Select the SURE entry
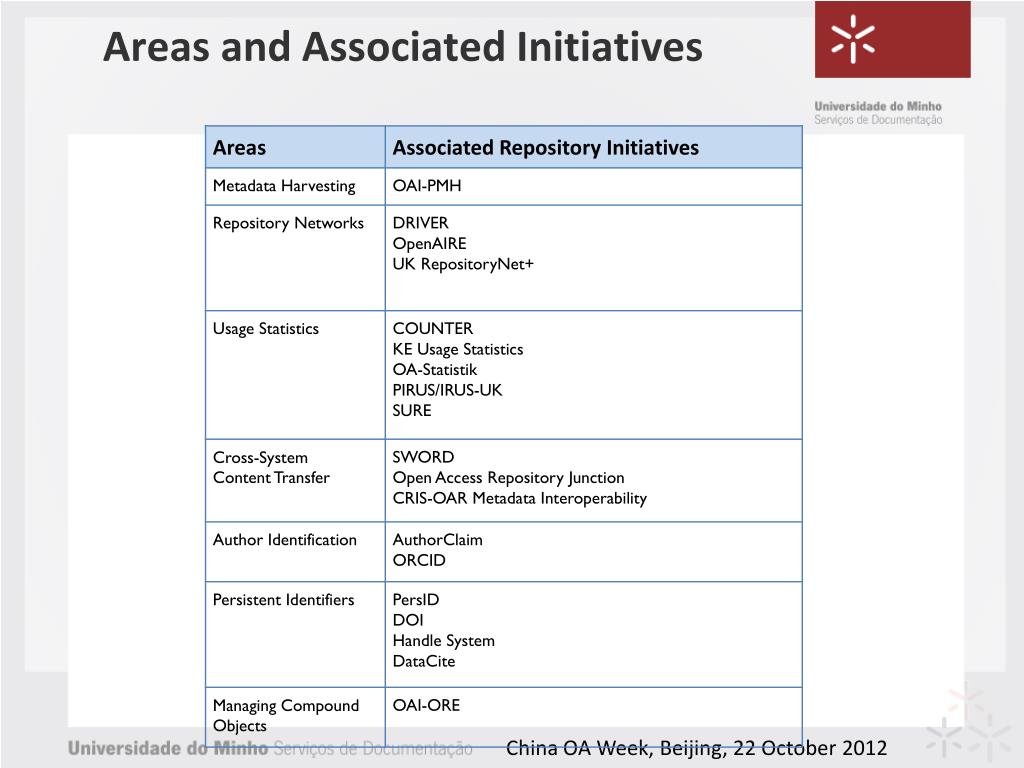 click(x=412, y=411)
